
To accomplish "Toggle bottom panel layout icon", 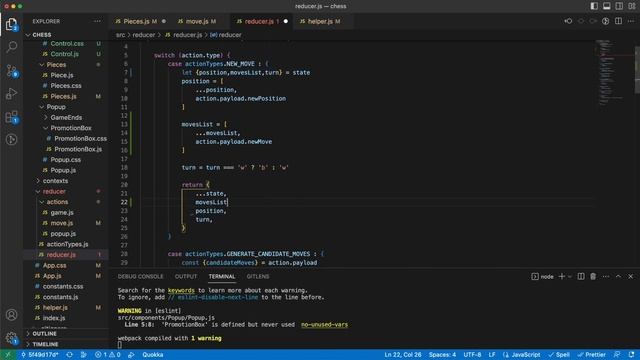I will pyautogui.click(x=607, y=6).
